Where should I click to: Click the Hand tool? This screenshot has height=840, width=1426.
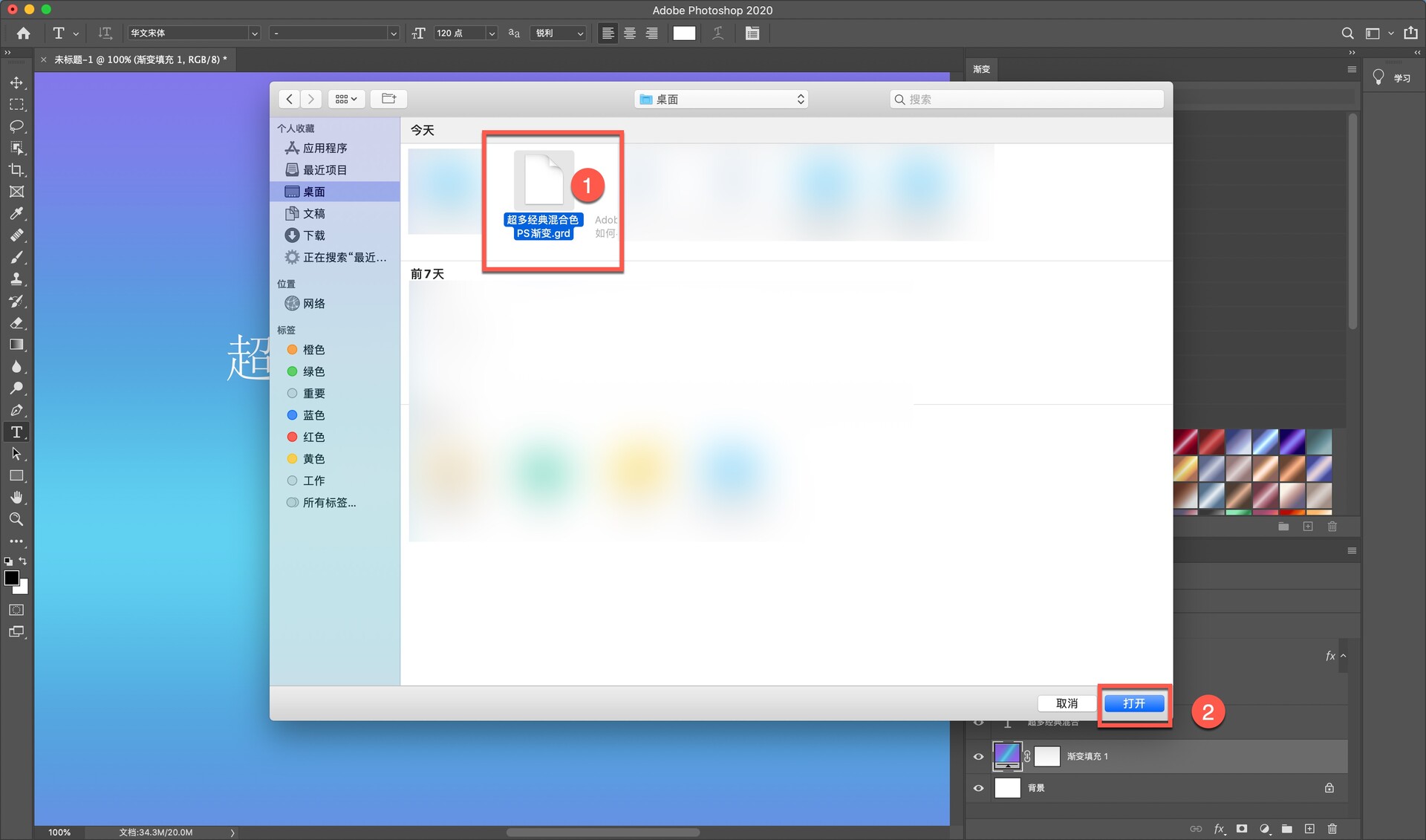pos(16,498)
